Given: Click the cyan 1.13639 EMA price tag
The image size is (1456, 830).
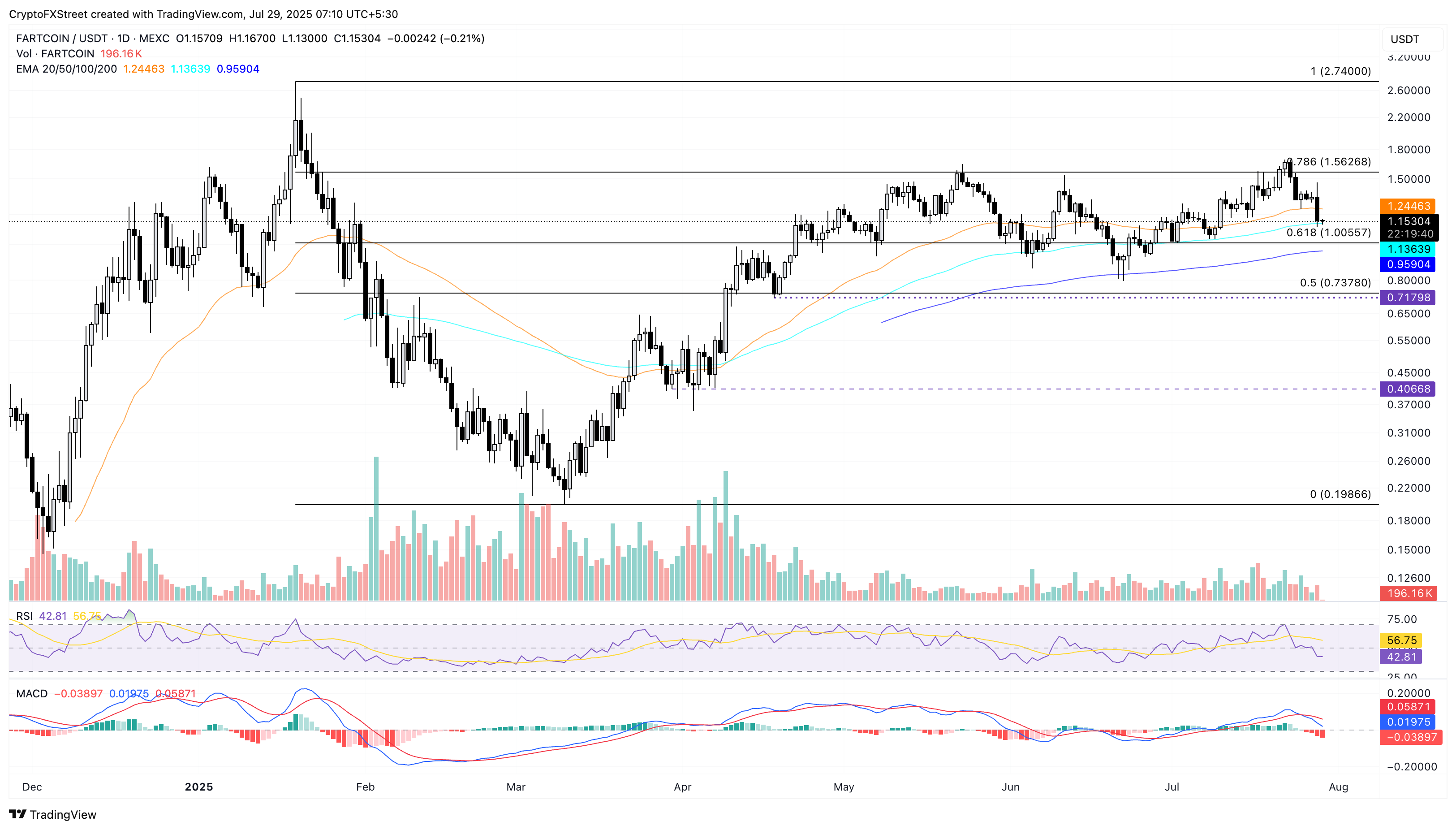Looking at the screenshot, I should click(x=1408, y=249).
